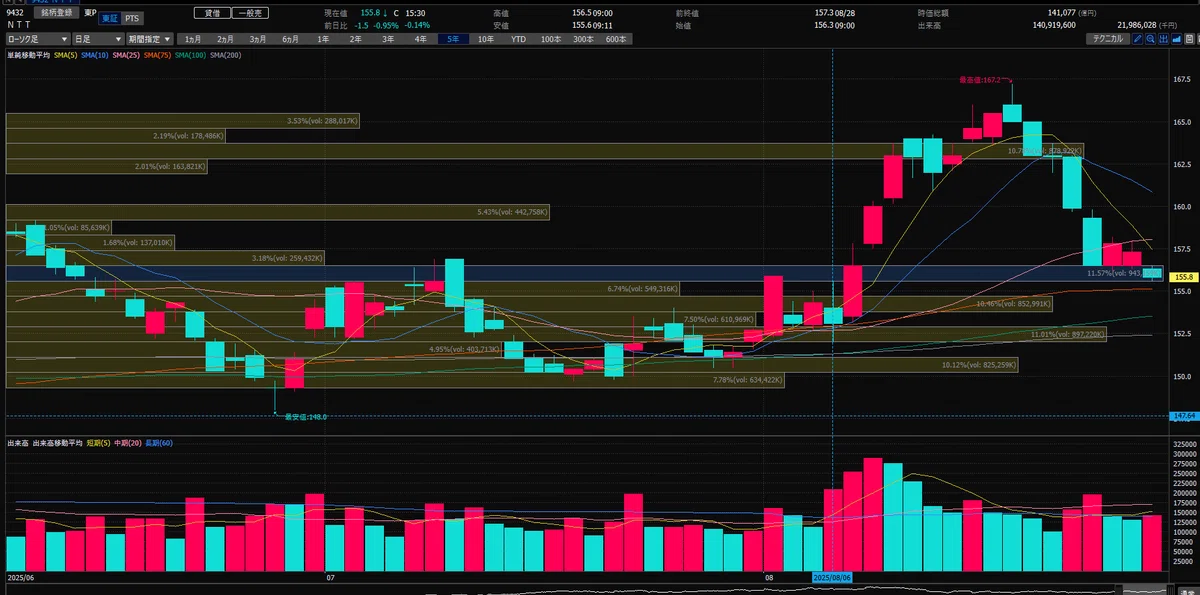This screenshot has width=1200, height=595.
Task: Select the 300本 bar count tab
Action: 583,39
